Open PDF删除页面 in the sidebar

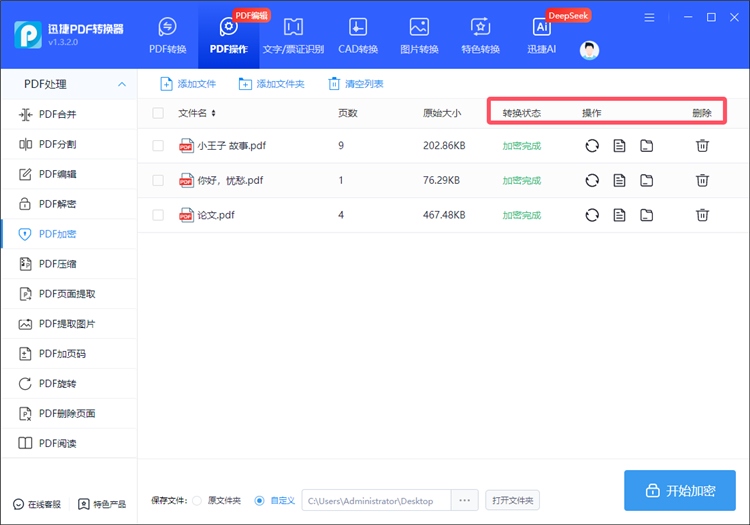[x=69, y=414]
